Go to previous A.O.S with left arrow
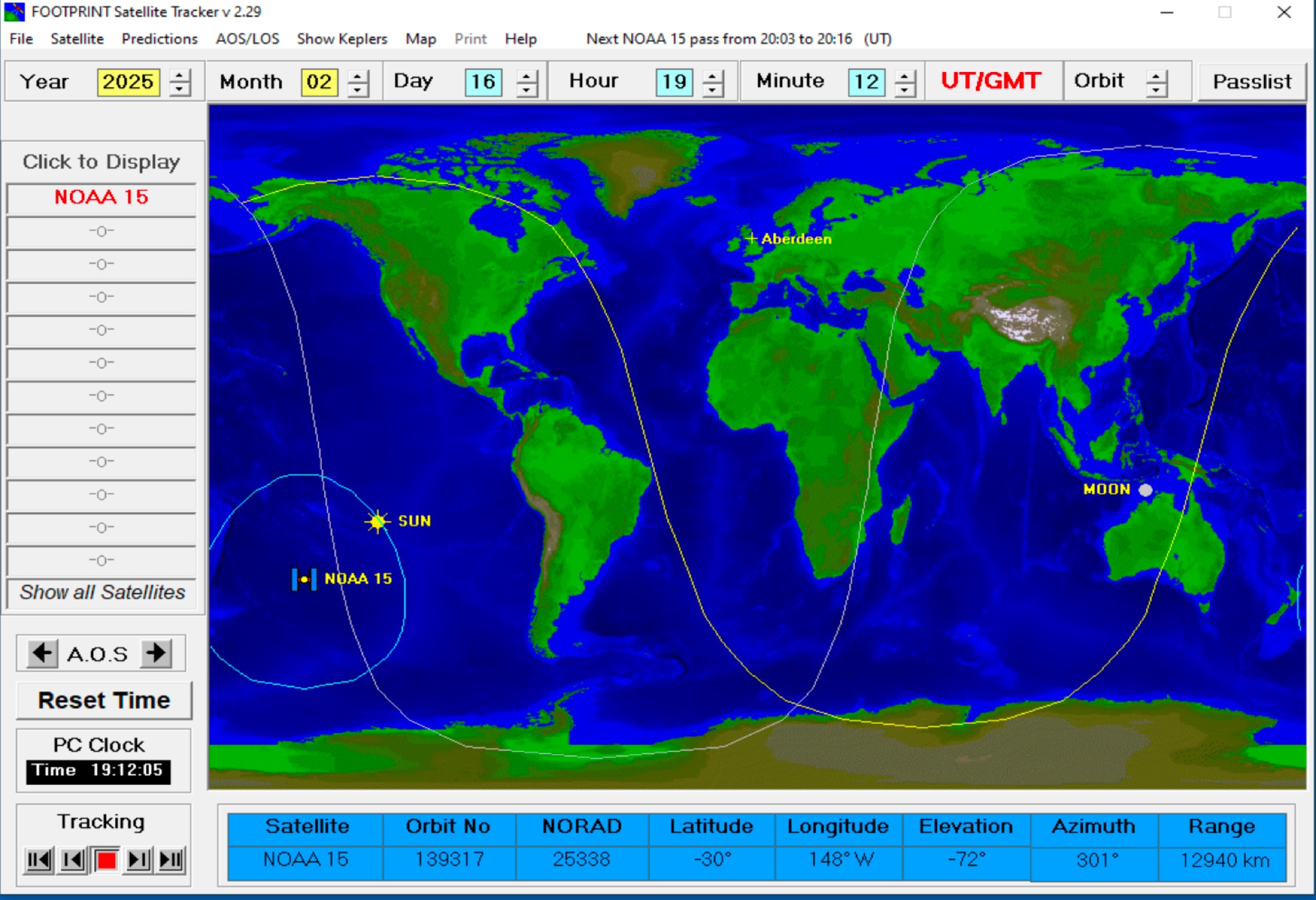1316x900 pixels. click(42, 653)
